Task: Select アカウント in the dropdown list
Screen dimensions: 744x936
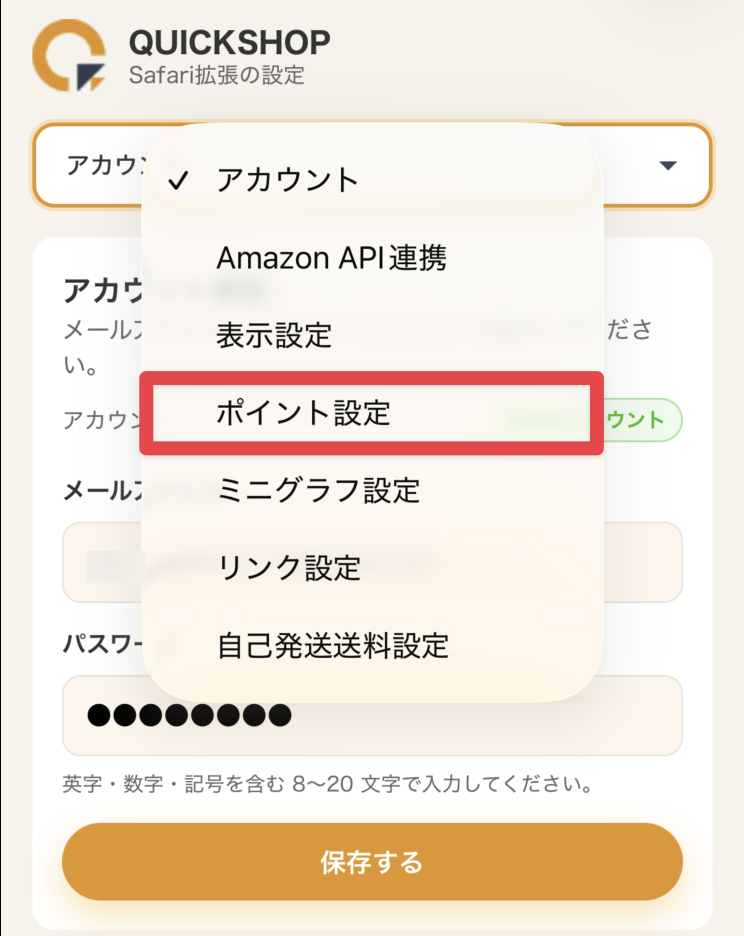Action: coord(287,181)
